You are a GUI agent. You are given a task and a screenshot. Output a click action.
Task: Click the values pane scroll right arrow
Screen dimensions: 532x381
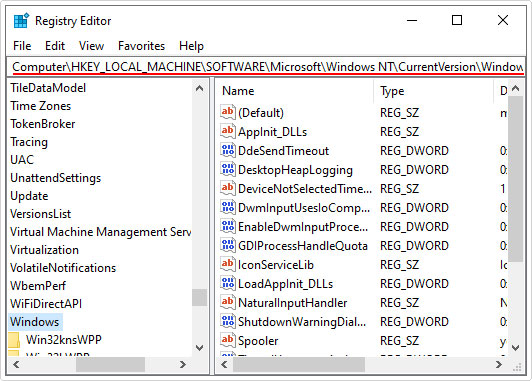[498, 364]
